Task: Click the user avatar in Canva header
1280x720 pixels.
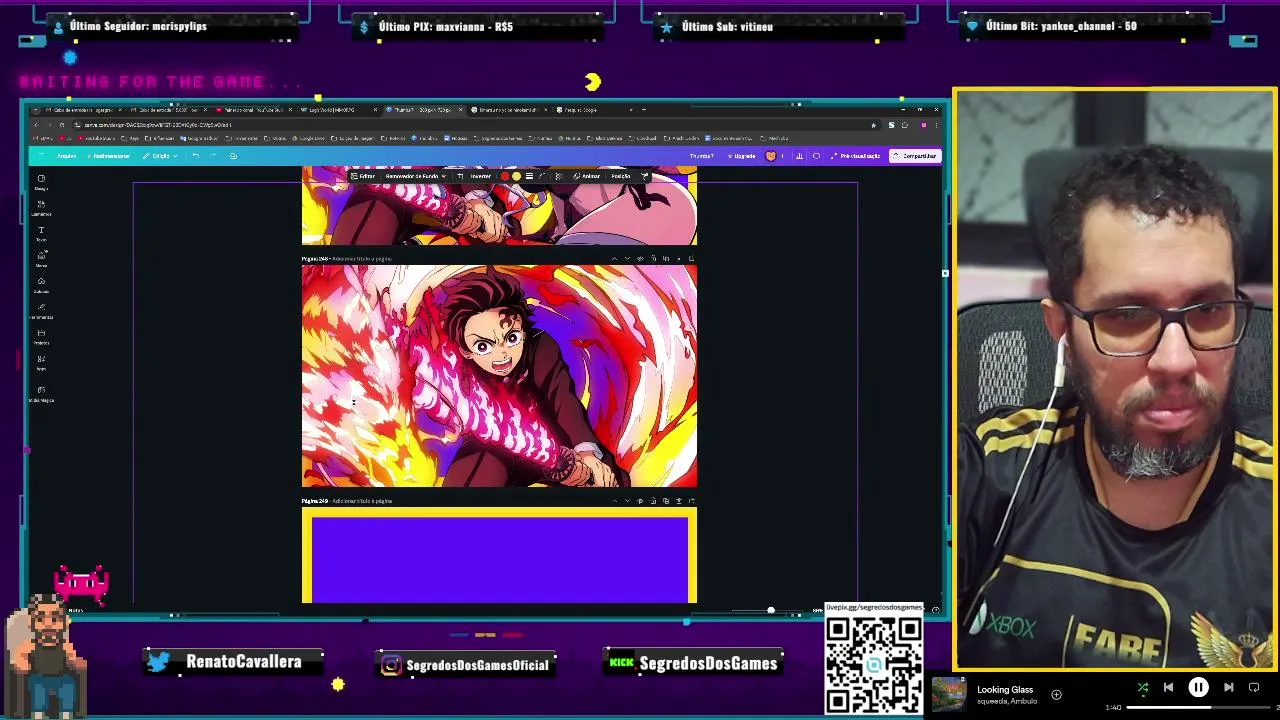Action: coord(770,156)
